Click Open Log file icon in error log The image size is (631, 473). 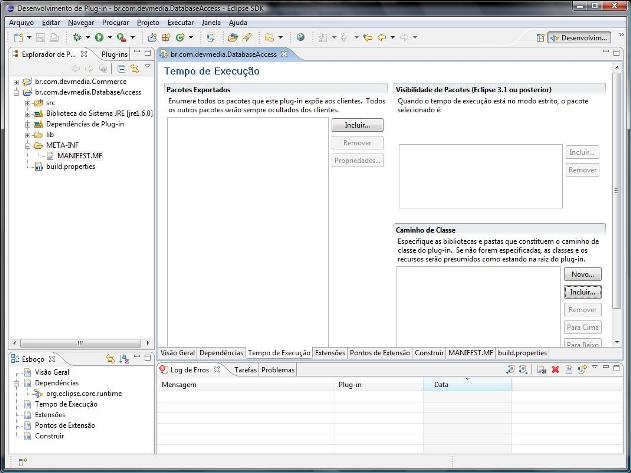pos(568,370)
